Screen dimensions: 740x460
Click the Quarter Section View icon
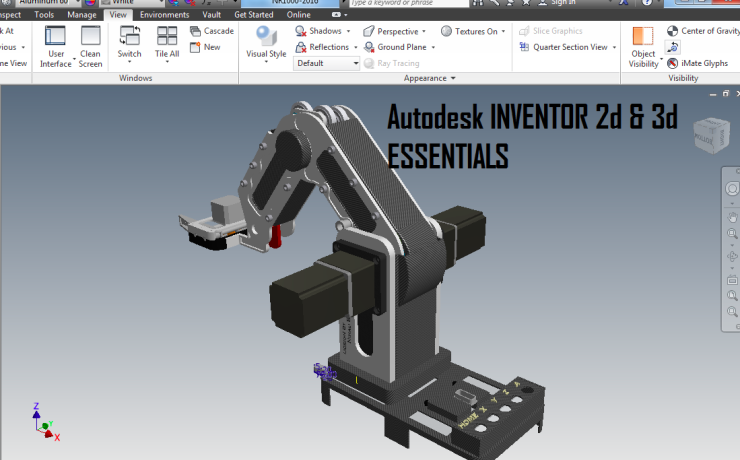click(524, 47)
